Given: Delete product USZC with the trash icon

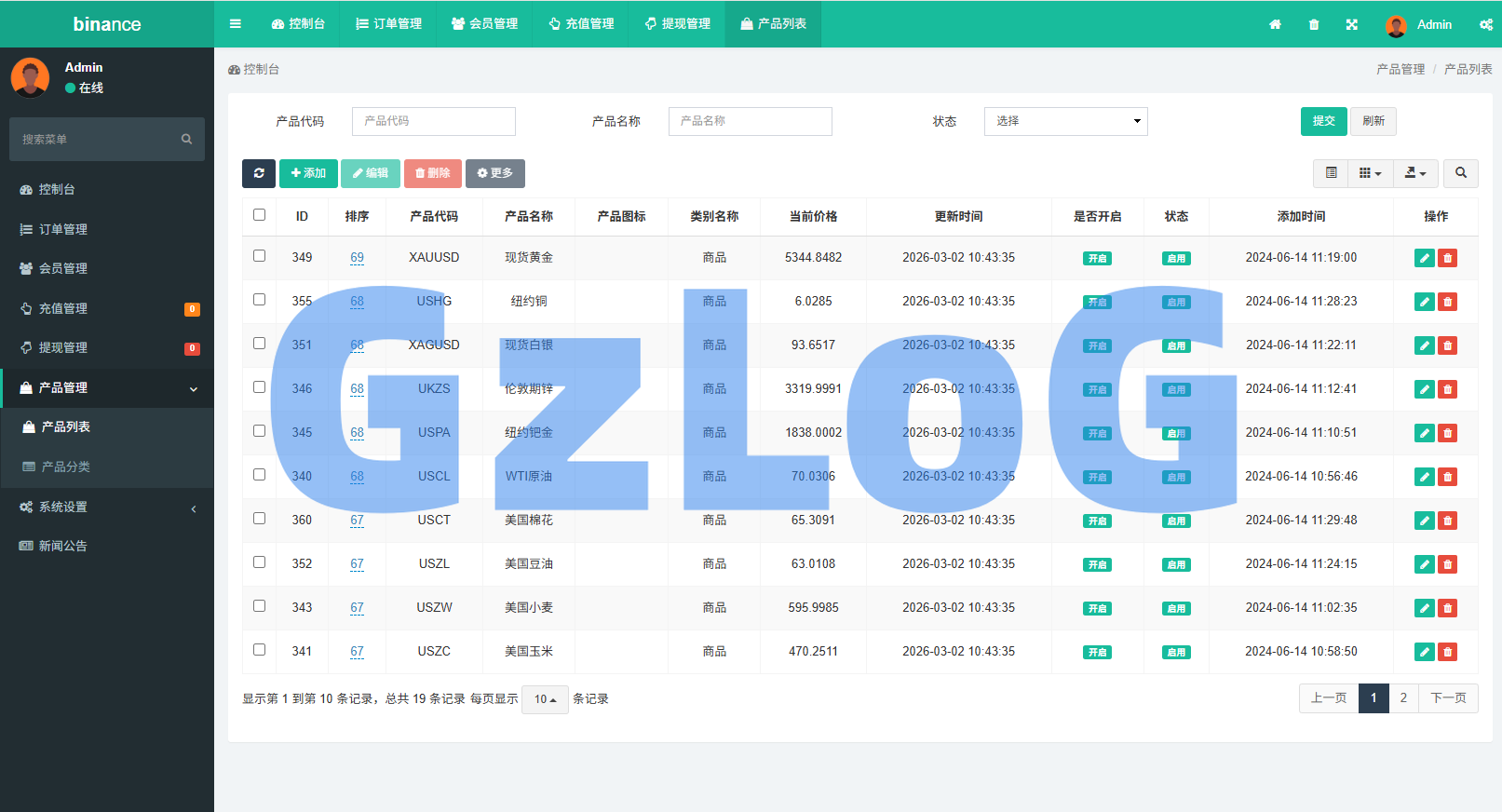Looking at the screenshot, I should [1448, 652].
